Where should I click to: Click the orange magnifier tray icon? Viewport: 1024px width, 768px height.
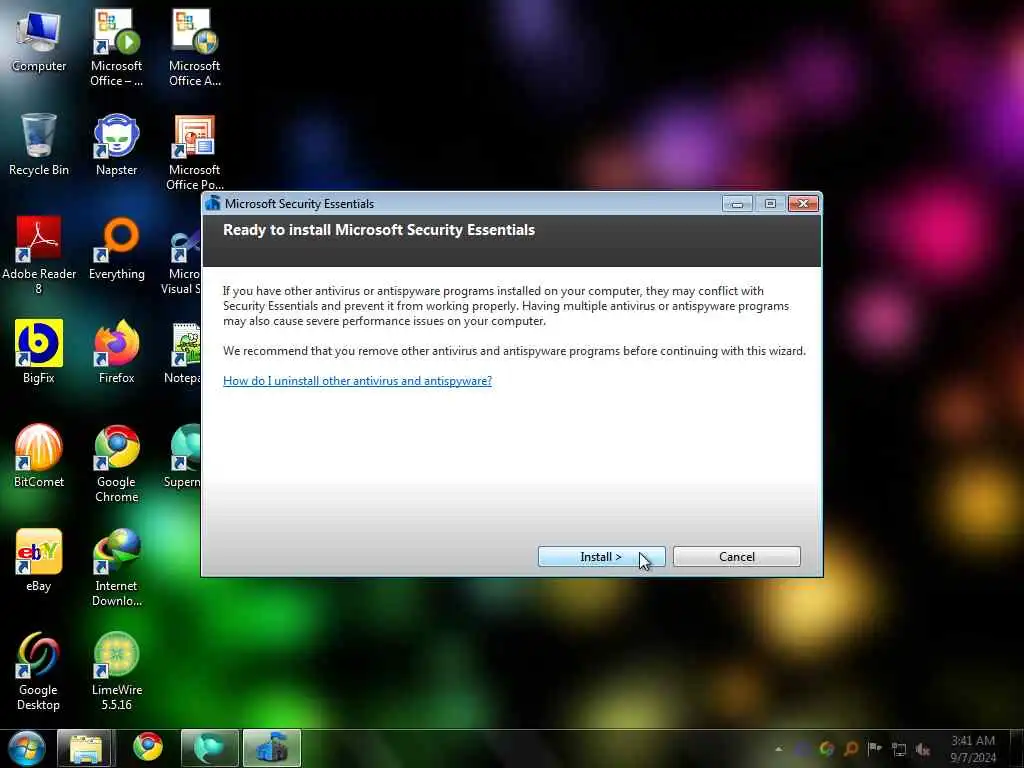pyautogui.click(x=851, y=748)
